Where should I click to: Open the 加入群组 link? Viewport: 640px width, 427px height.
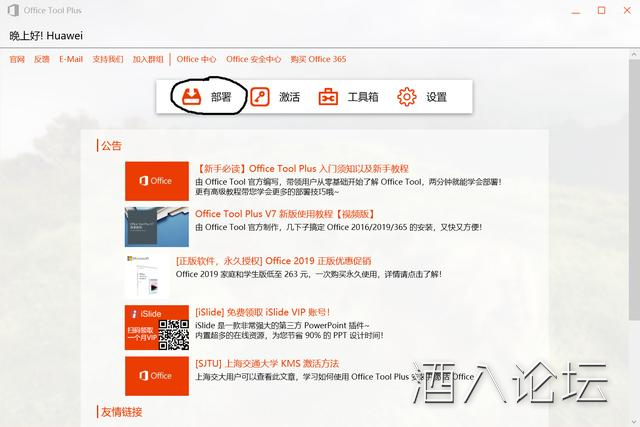[x=148, y=59]
